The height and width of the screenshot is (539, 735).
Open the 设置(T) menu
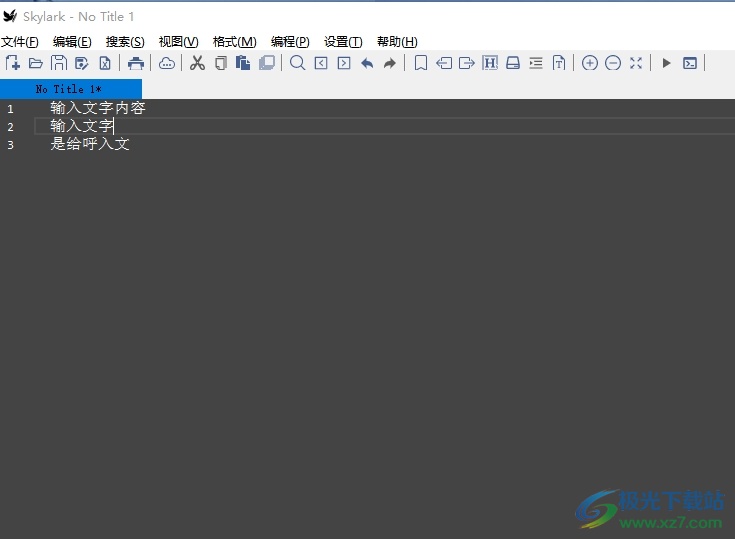pyautogui.click(x=343, y=42)
